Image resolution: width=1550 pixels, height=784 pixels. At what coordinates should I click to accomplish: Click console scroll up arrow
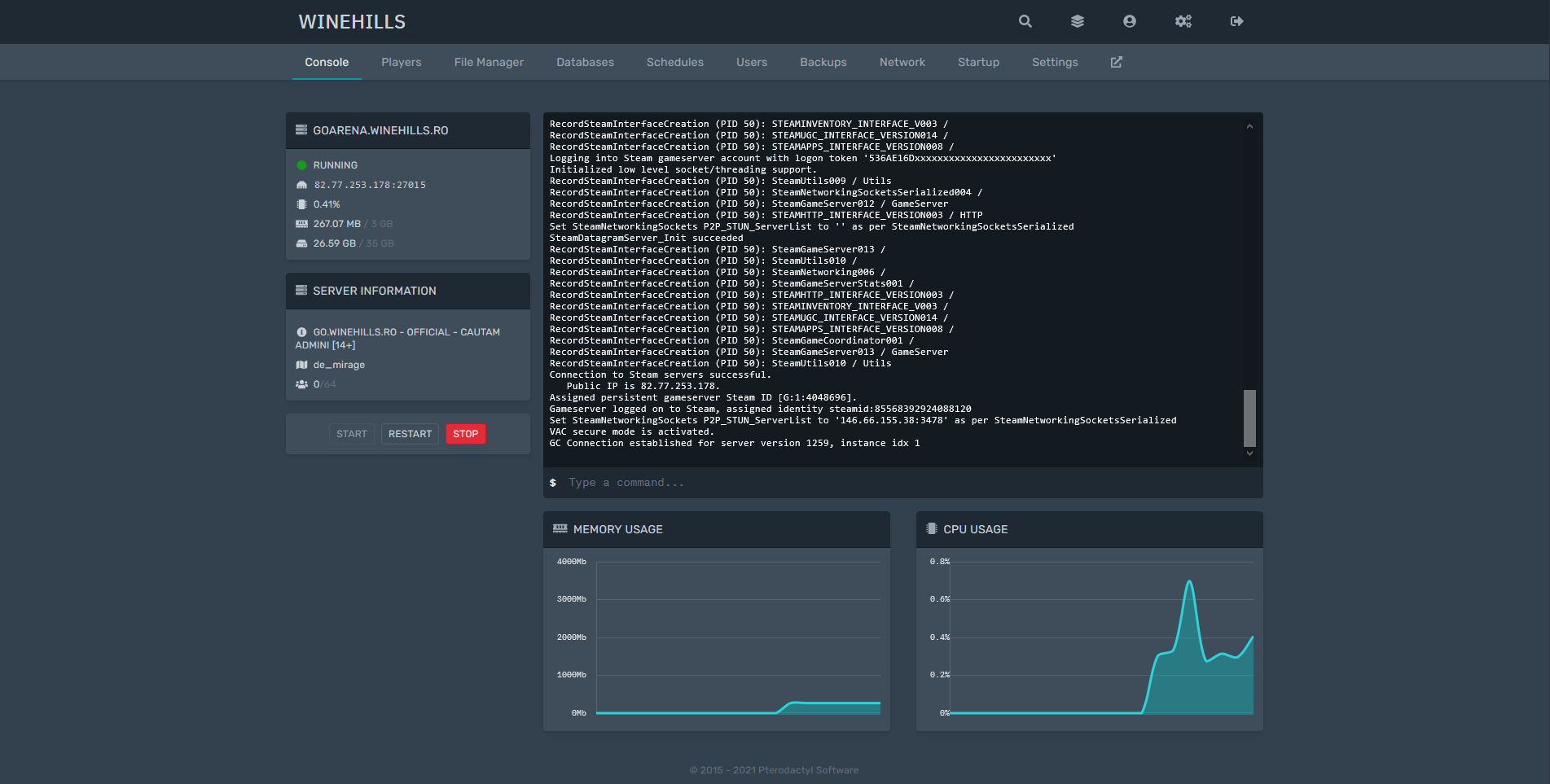(x=1249, y=126)
